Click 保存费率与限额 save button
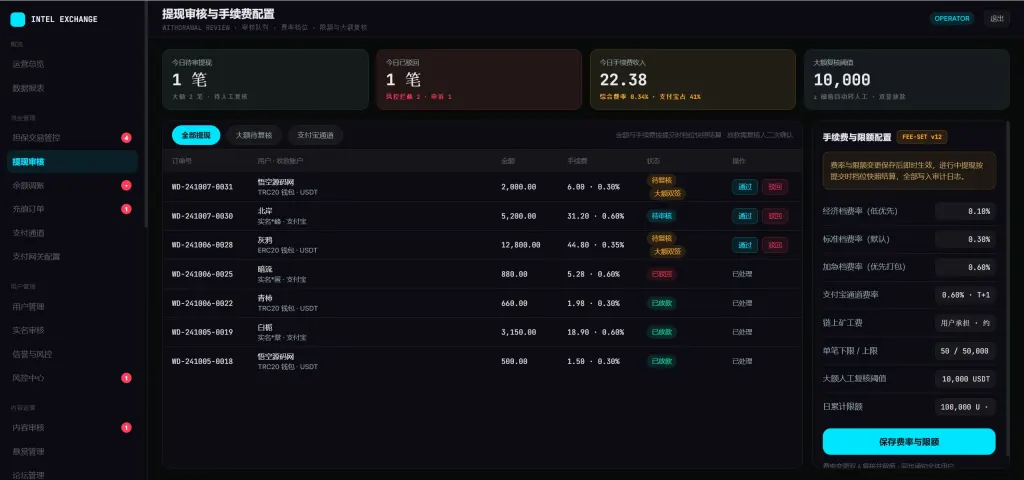The height and width of the screenshot is (480, 1024). [909, 441]
